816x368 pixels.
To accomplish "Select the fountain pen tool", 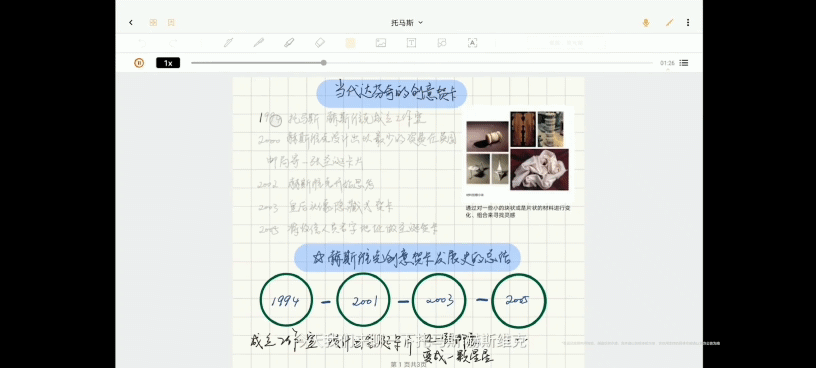I will 228,43.
